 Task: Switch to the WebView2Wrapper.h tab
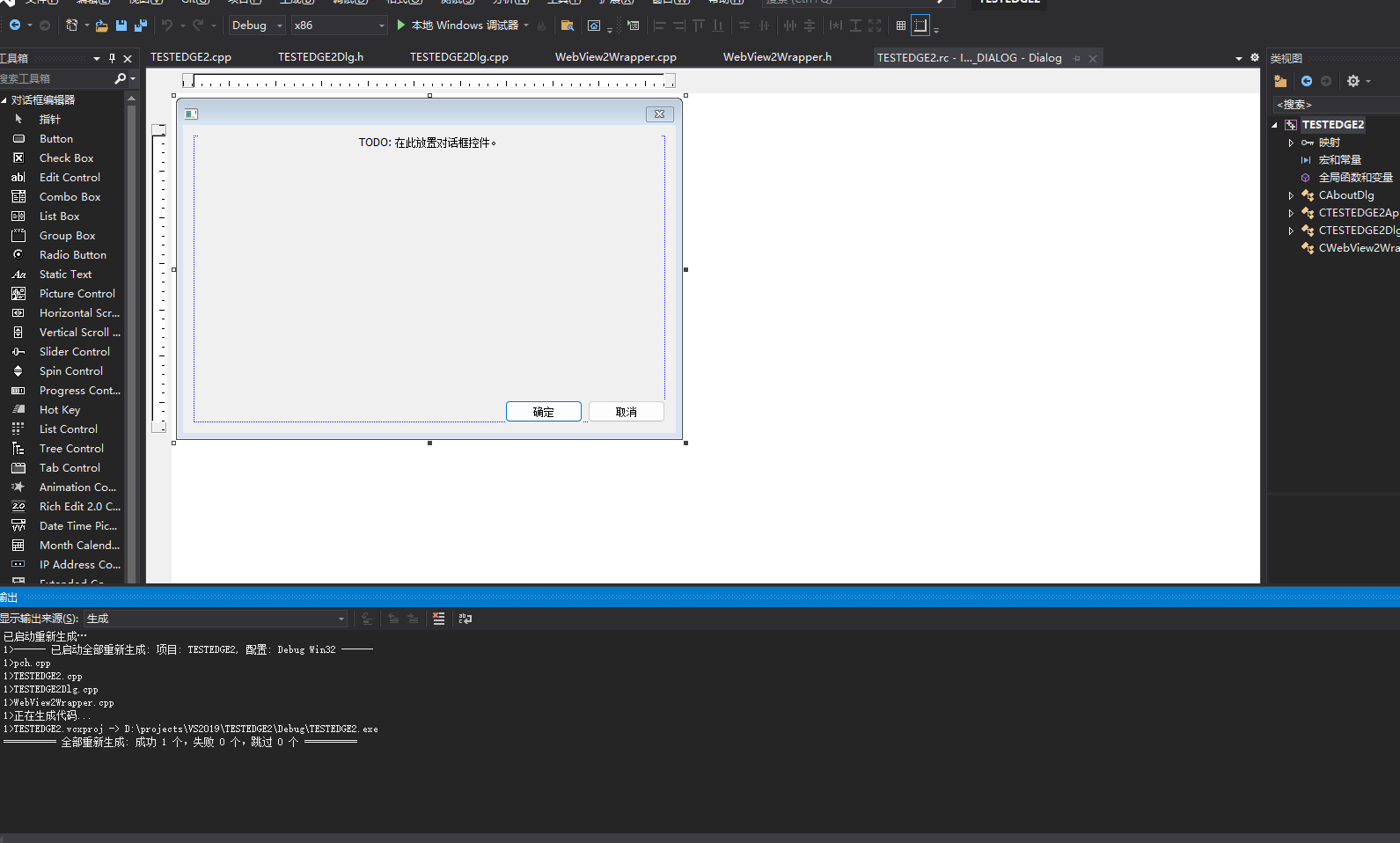pyautogui.click(x=777, y=57)
